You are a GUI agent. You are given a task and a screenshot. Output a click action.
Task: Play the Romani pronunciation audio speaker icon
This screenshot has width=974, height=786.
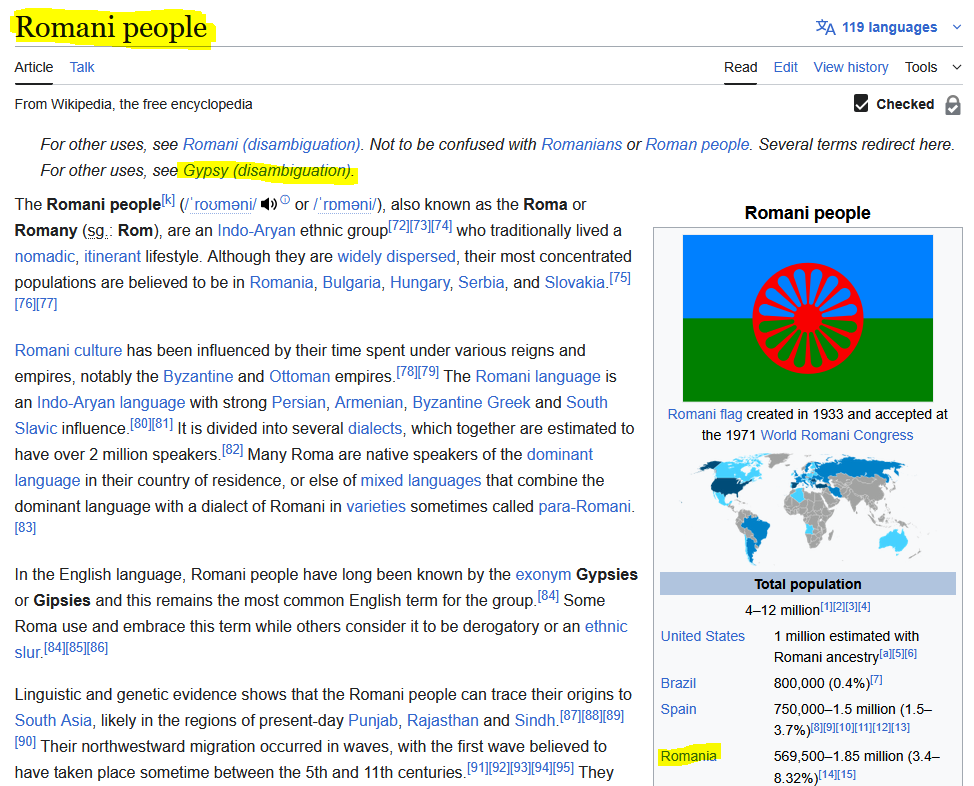tap(268, 204)
